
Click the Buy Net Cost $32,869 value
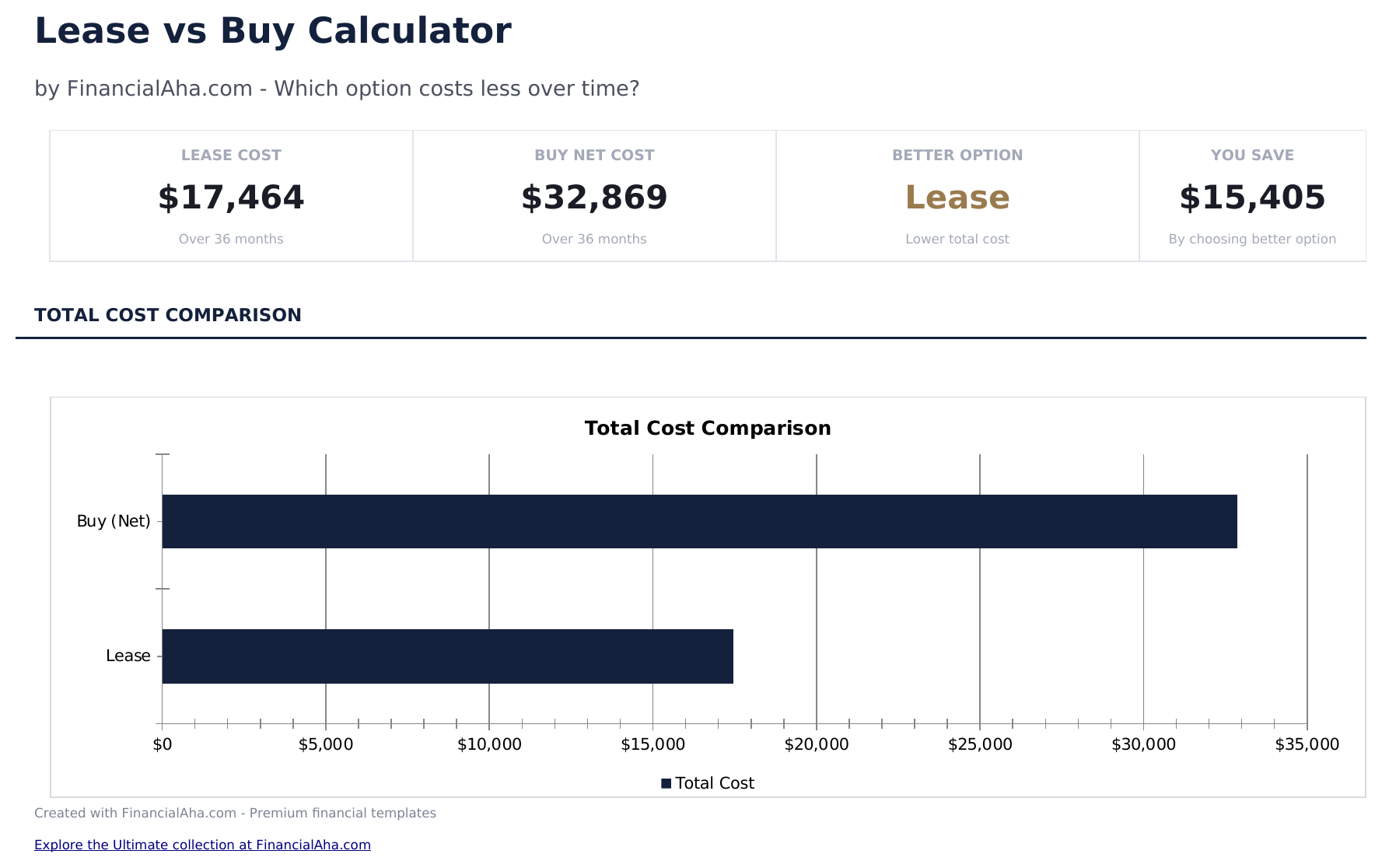coord(594,198)
